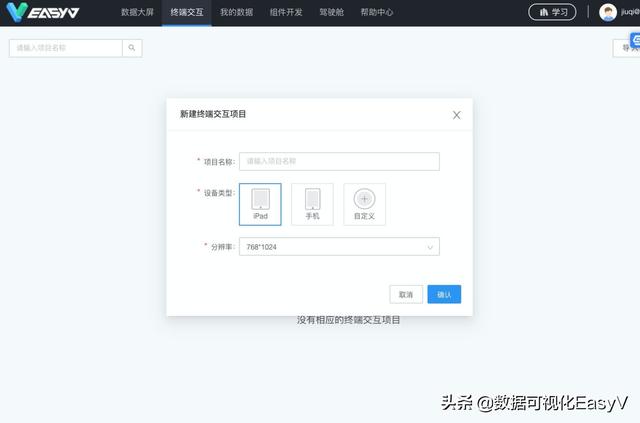
Task: Confirm with the blue 确认 button
Action: (x=444, y=294)
